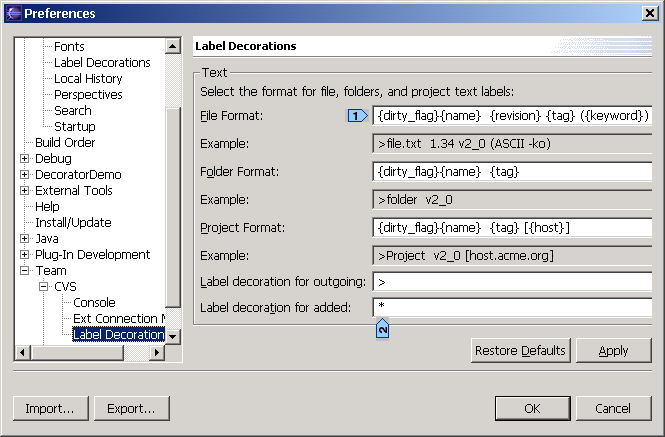
Task: Click the tree scroll down arrow
Action: click(x=173, y=336)
